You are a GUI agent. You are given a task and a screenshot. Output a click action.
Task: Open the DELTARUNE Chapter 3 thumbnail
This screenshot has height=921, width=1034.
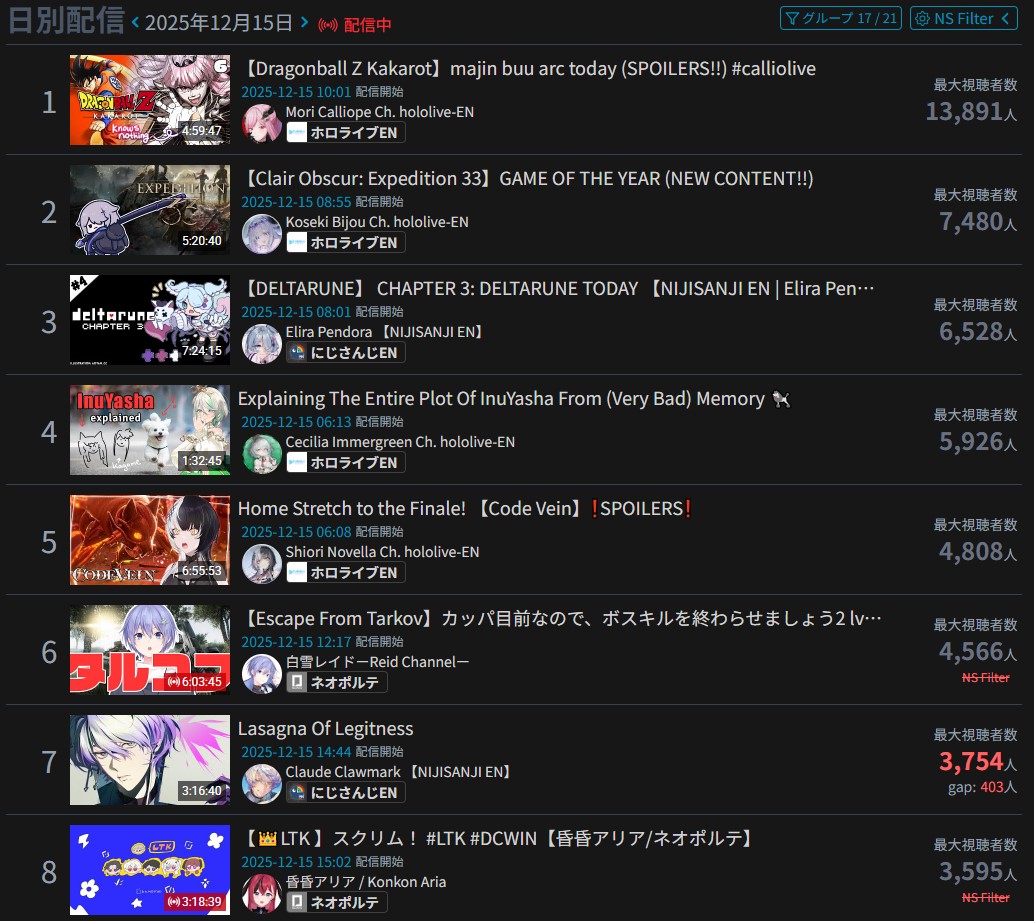click(150, 320)
